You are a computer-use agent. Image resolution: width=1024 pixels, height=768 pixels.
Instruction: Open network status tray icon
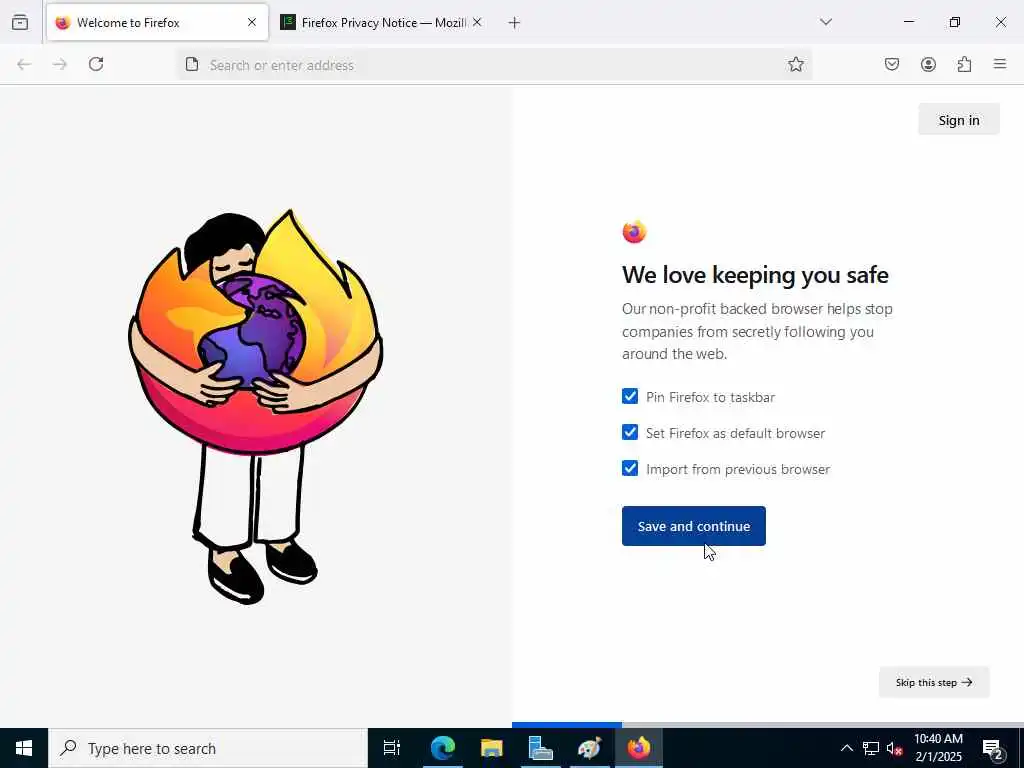pyautogui.click(x=871, y=748)
